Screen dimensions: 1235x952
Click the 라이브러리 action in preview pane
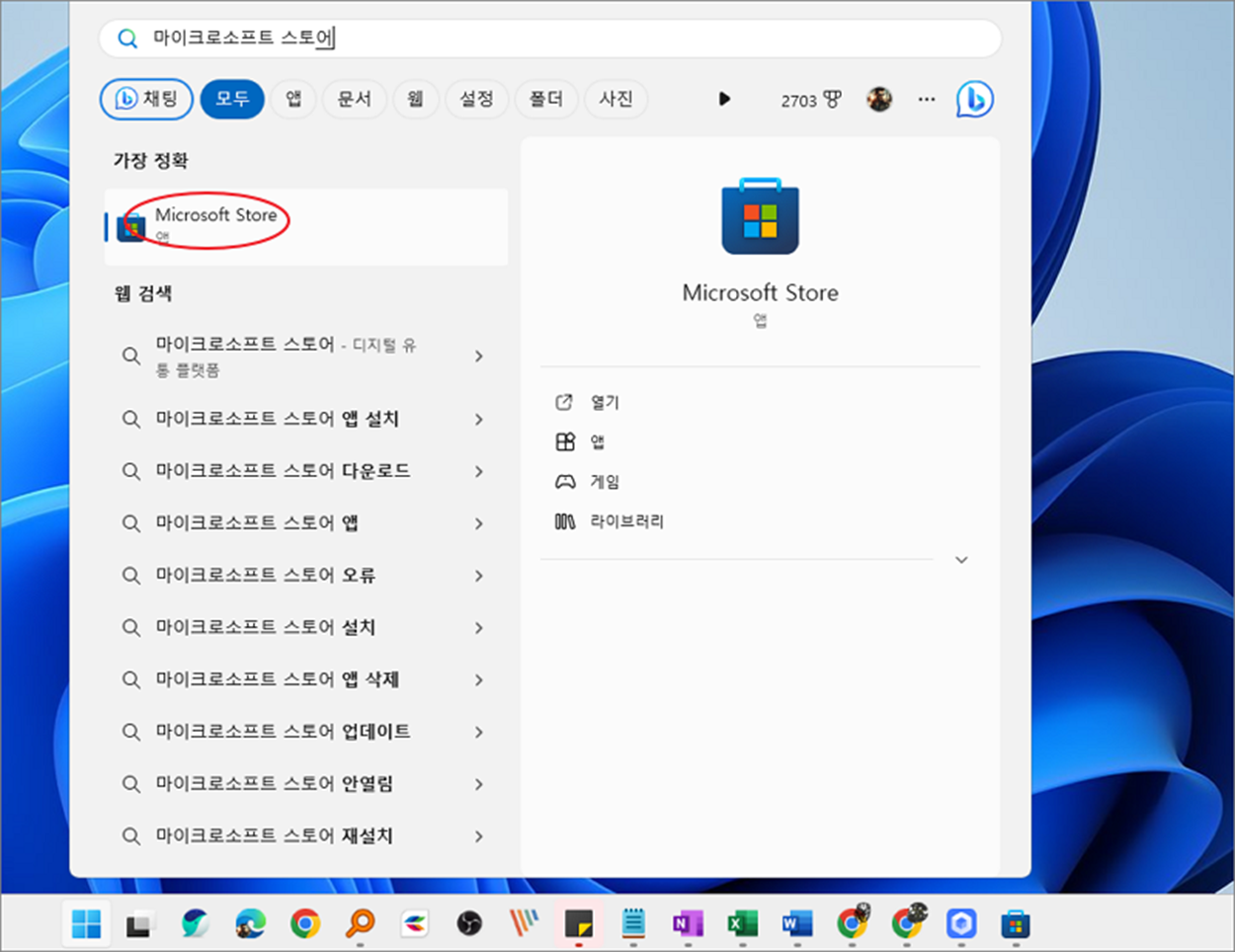pos(609,520)
